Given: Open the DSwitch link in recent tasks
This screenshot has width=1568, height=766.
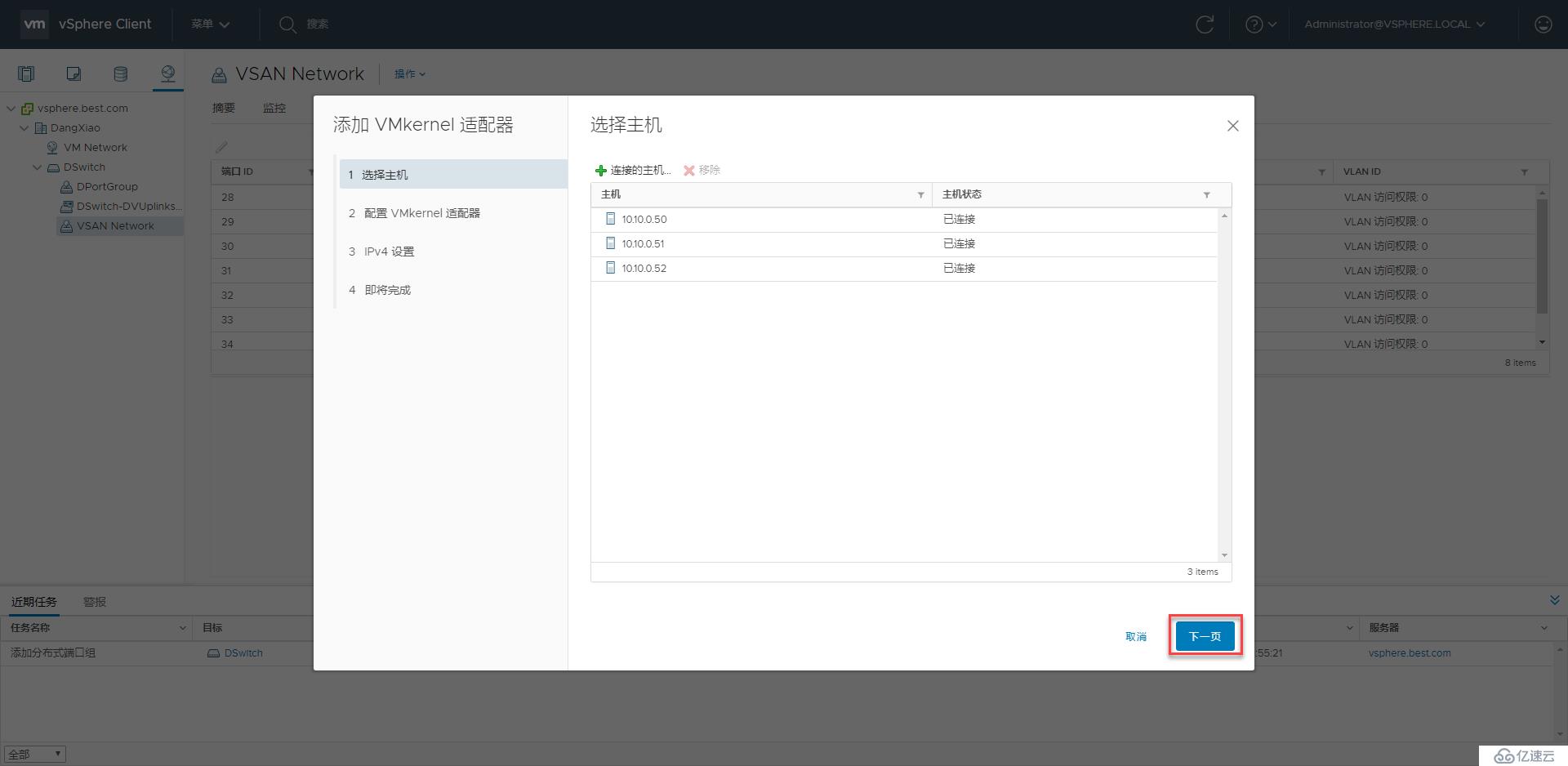Looking at the screenshot, I should 243,653.
